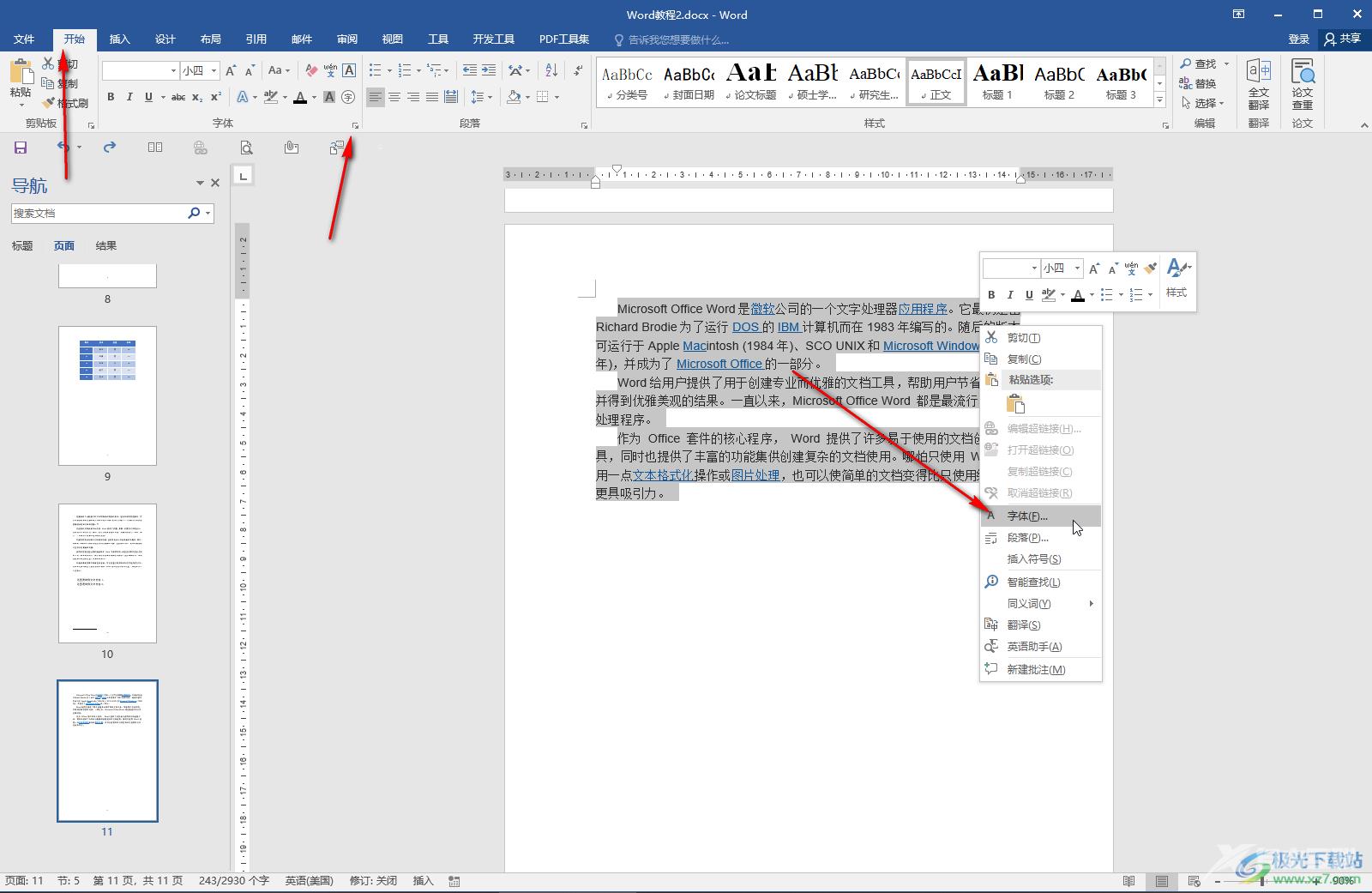Open the ribbon font size dropdown
The width and height of the screenshot is (1372, 893).
pos(214,70)
